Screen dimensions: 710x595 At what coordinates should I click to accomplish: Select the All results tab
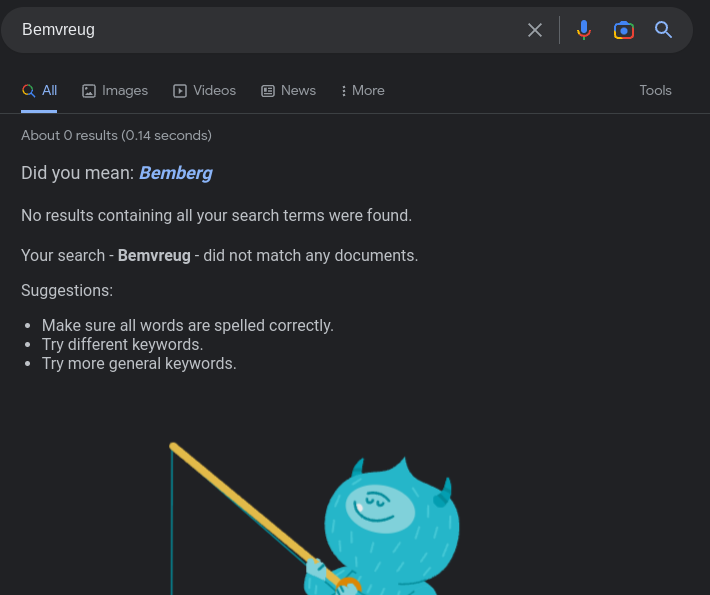tap(49, 91)
